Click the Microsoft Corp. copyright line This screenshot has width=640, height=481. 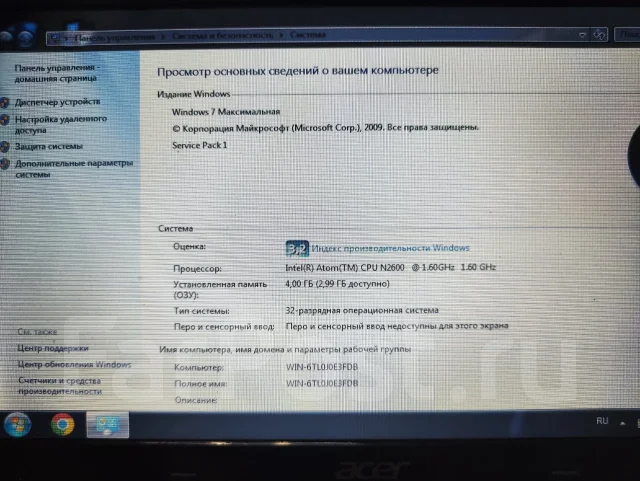pyautogui.click(x=325, y=128)
